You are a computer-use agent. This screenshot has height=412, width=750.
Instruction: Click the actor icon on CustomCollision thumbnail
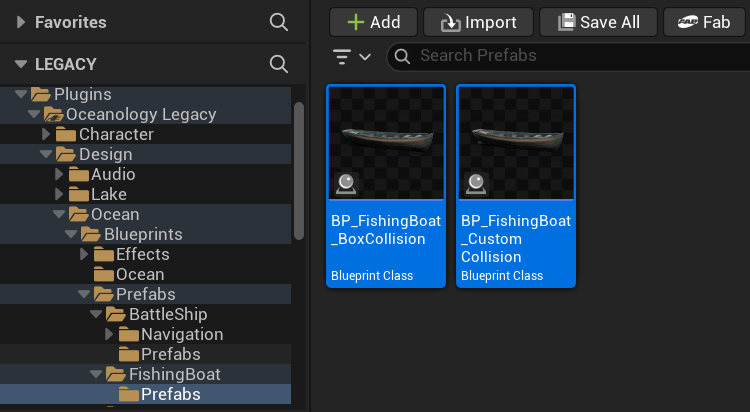click(476, 184)
